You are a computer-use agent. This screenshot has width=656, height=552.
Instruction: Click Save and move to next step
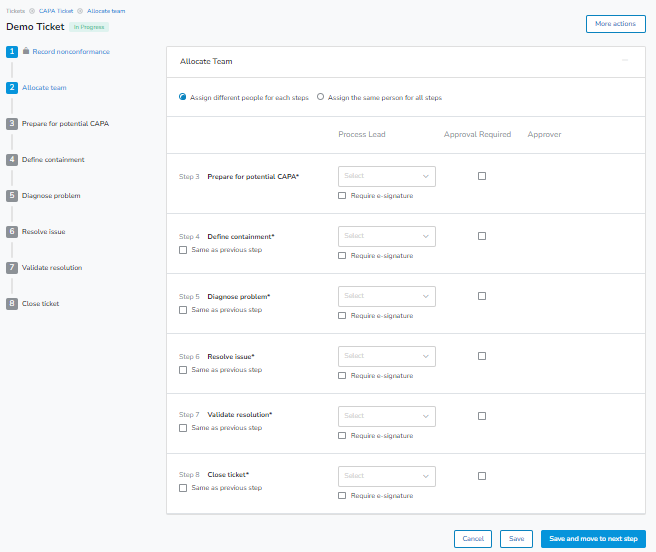tap(593, 539)
